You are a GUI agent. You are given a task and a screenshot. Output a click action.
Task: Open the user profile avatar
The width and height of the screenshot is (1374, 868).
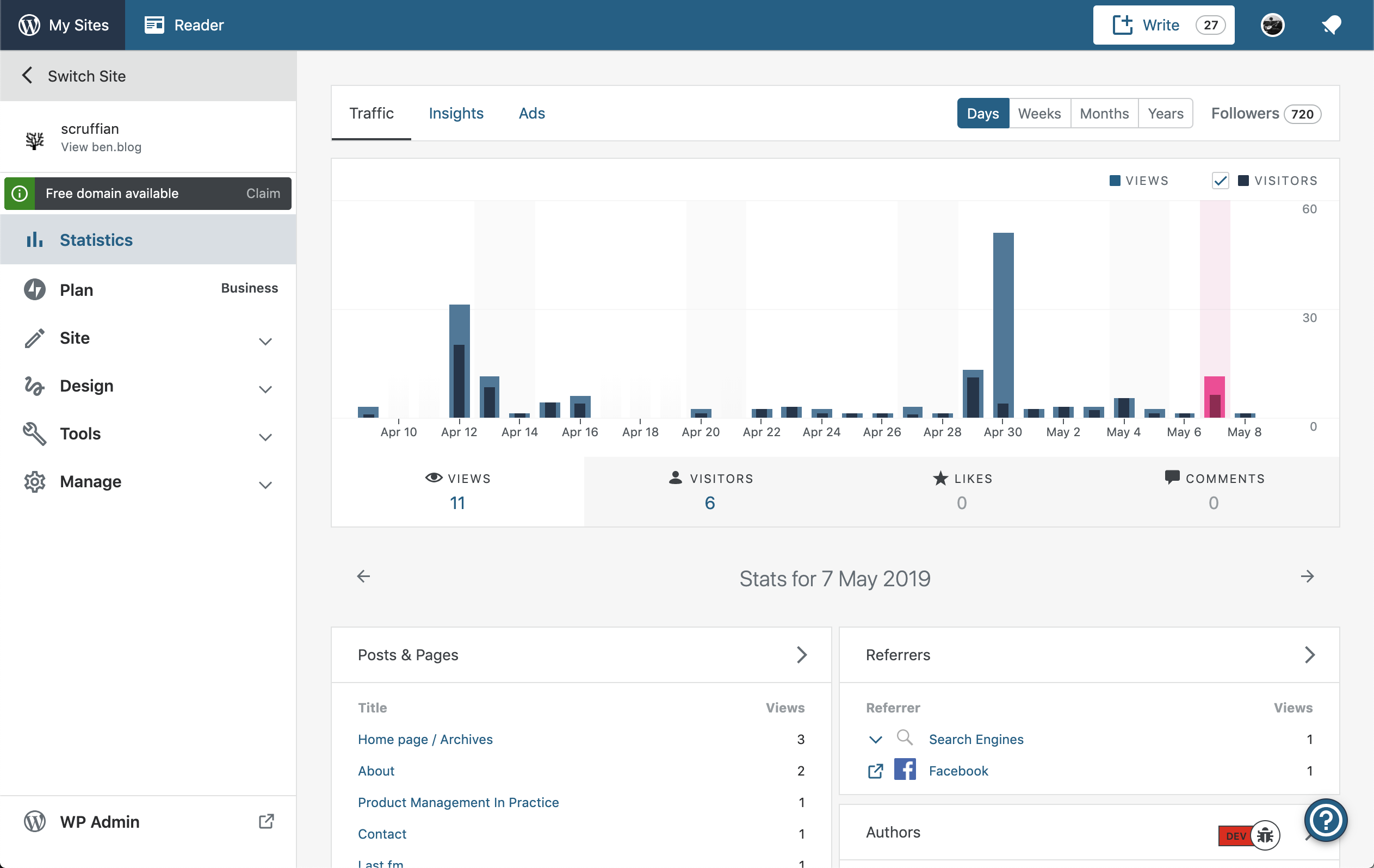[1272, 25]
